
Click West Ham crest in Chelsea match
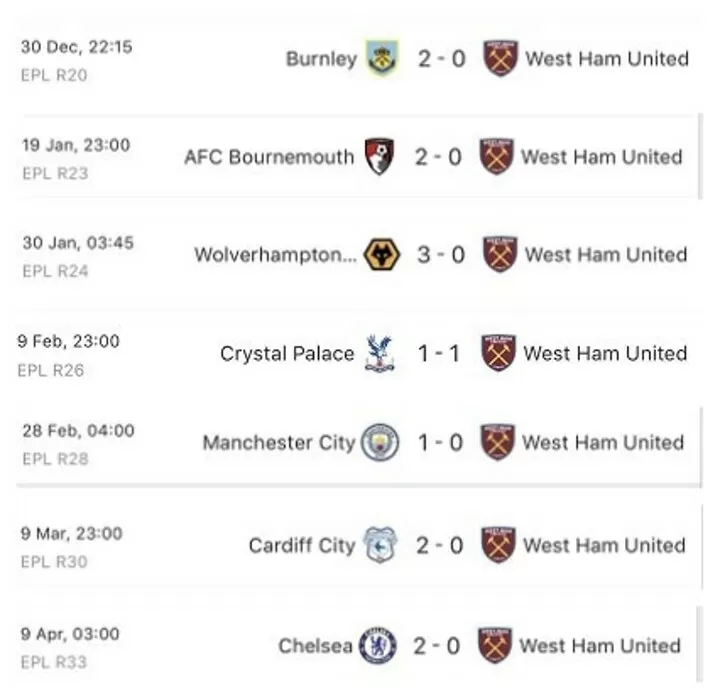pos(495,645)
